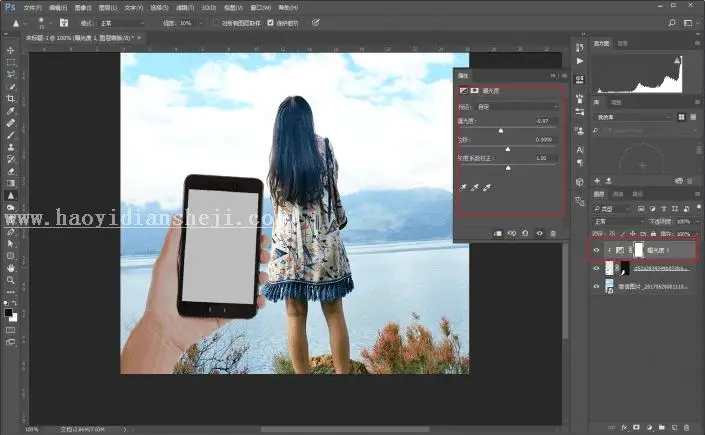Viewport: 705px width, 435px height.
Task: Clip adjustment to layer icon in Properties
Action: (x=498, y=233)
